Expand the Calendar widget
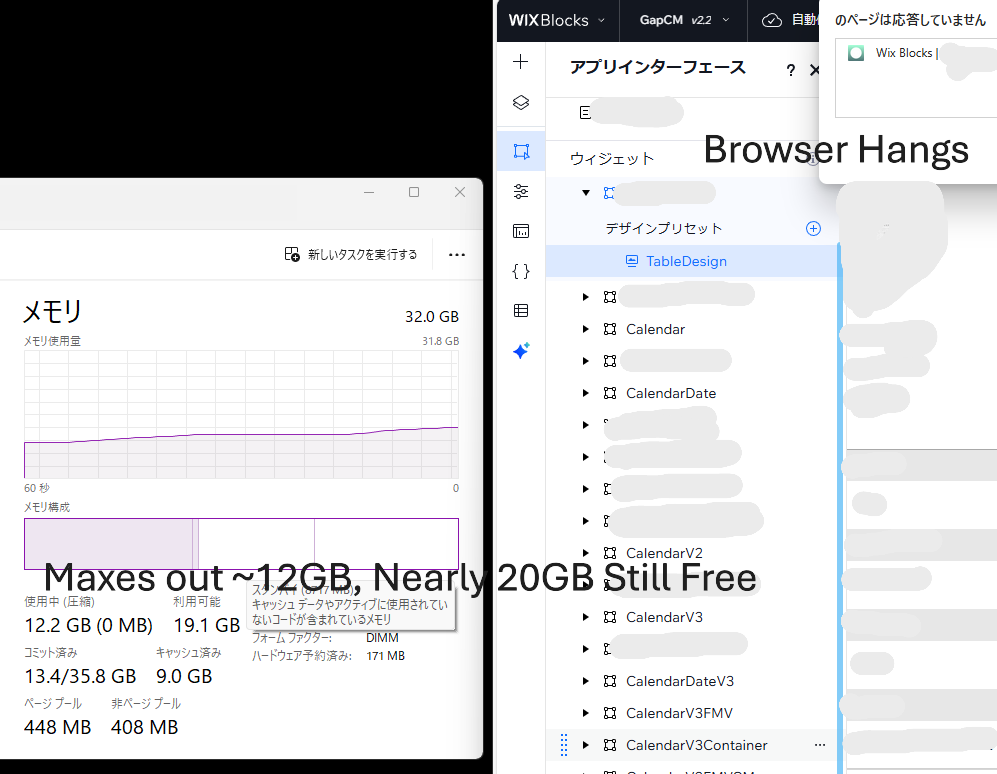 (x=586, y=329)
